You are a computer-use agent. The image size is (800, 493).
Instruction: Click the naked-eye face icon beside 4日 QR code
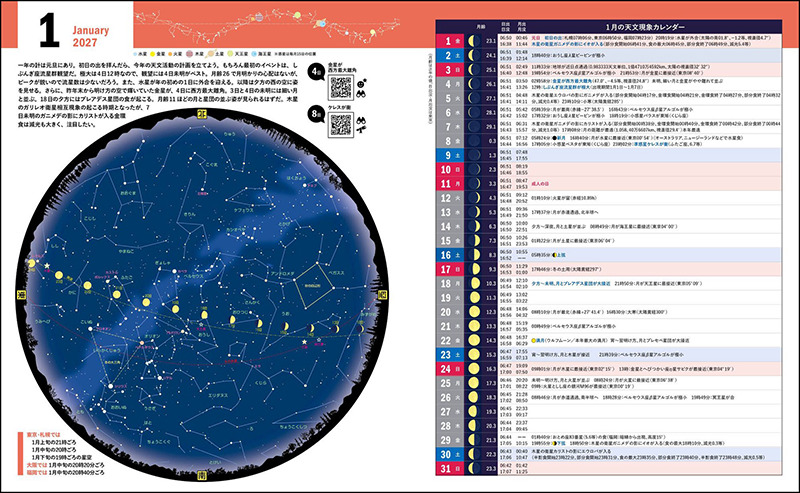[x=361, y=83]
